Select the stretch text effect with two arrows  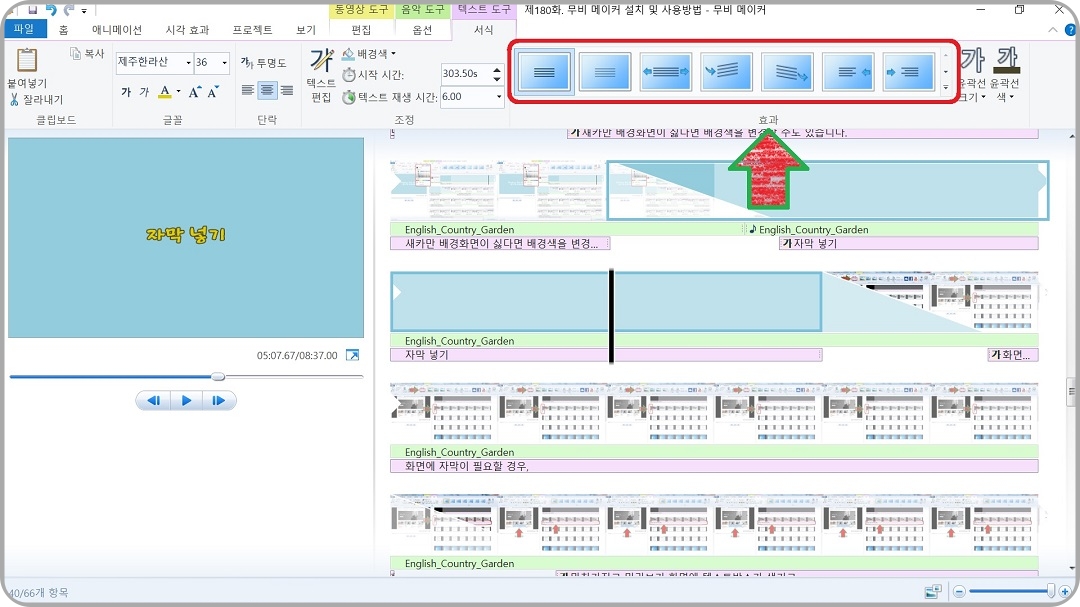point(665,71)
